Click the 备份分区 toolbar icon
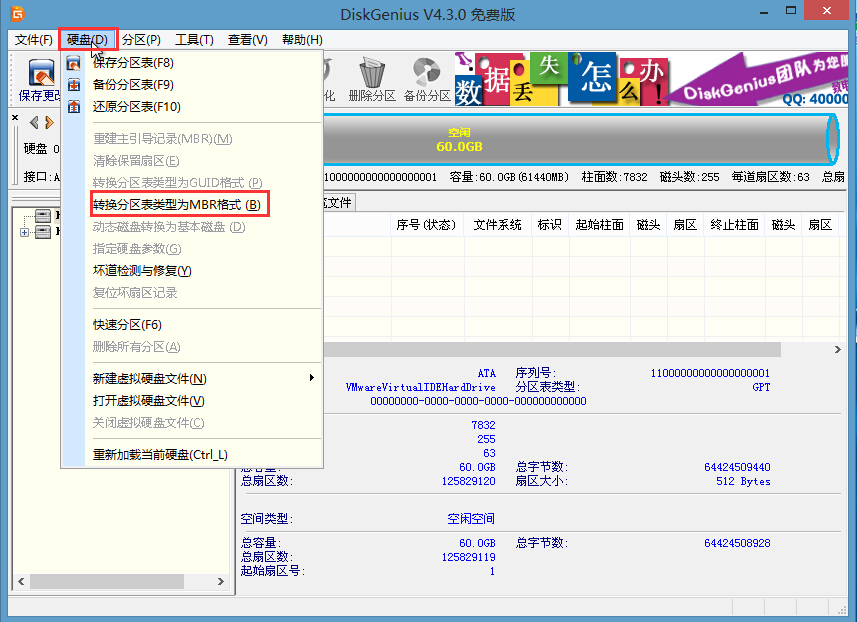The width and height of the screenshot is (857, 622). 426,73
